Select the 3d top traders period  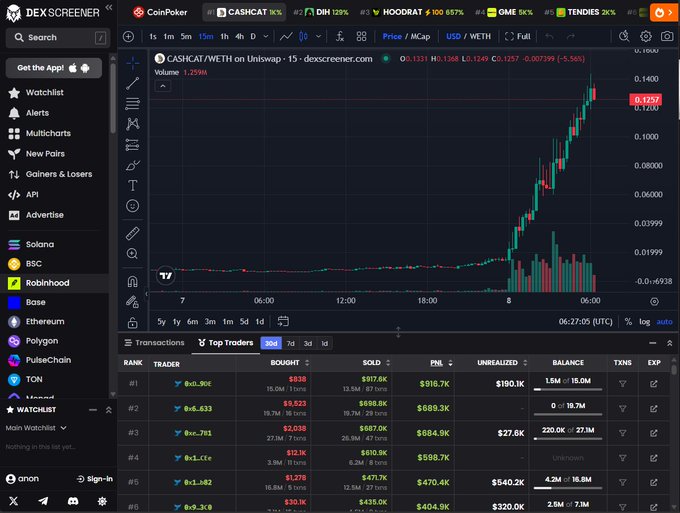click(x=307, y=343)
